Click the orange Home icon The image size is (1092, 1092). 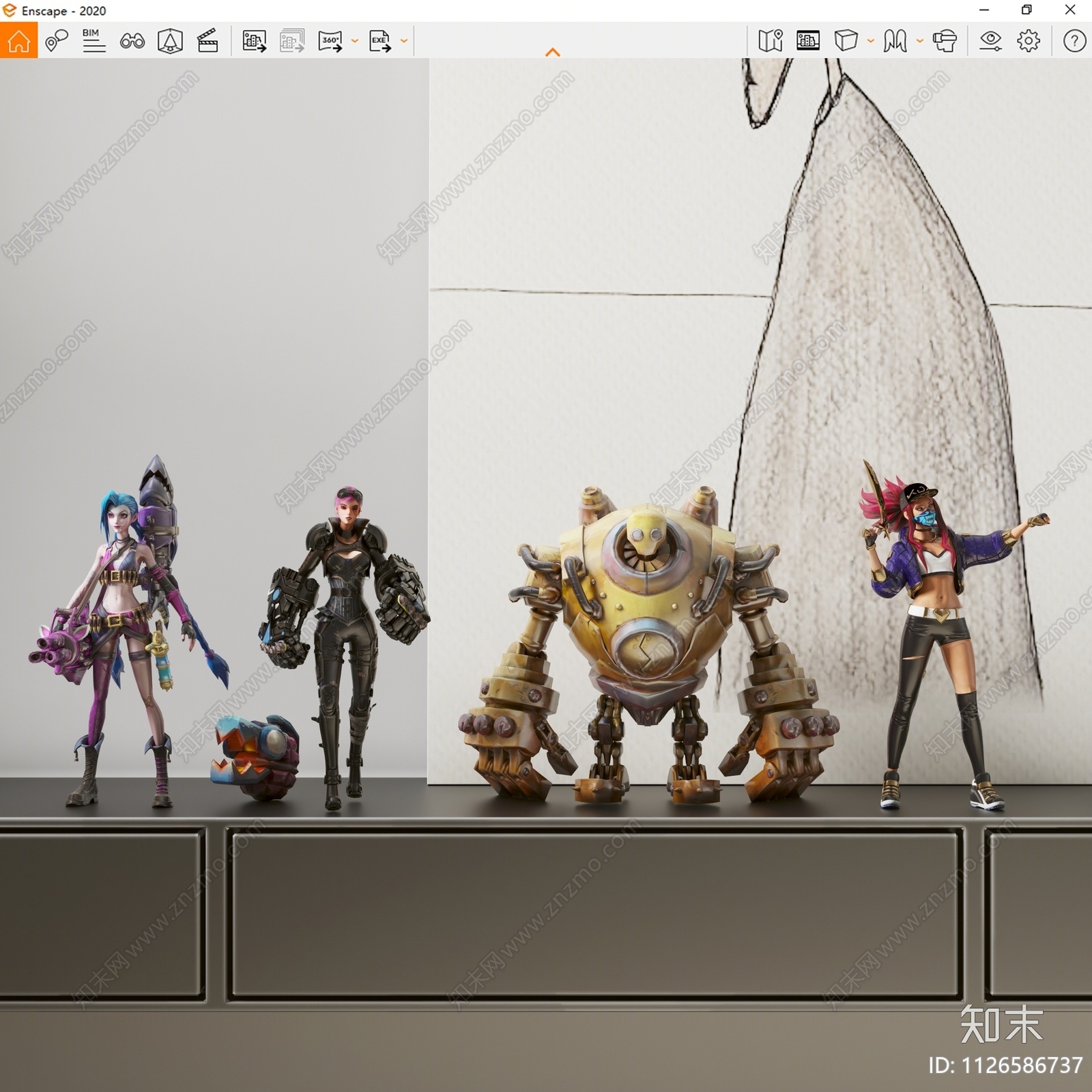pos(18,40)
